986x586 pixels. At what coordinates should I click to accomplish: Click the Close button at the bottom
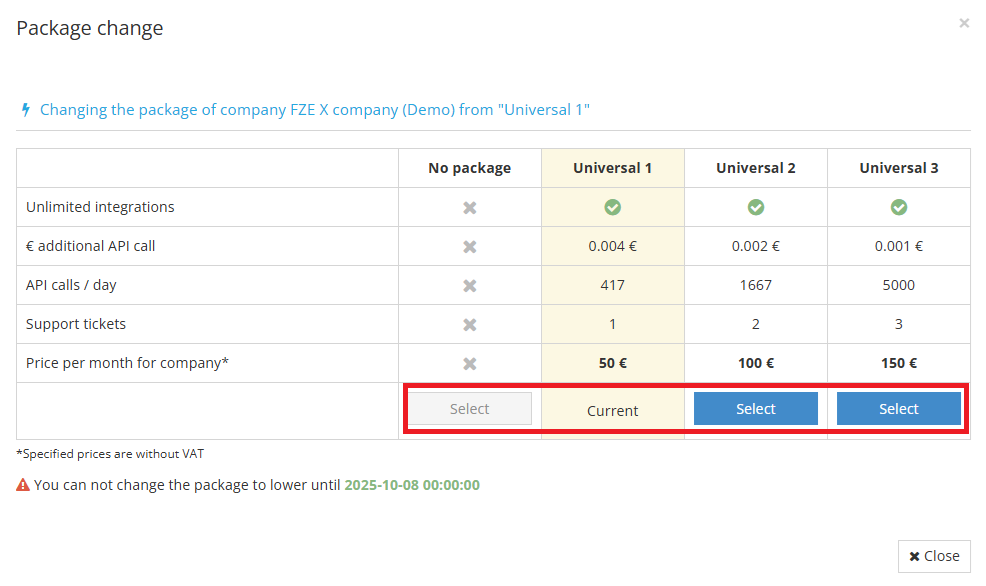933,556
